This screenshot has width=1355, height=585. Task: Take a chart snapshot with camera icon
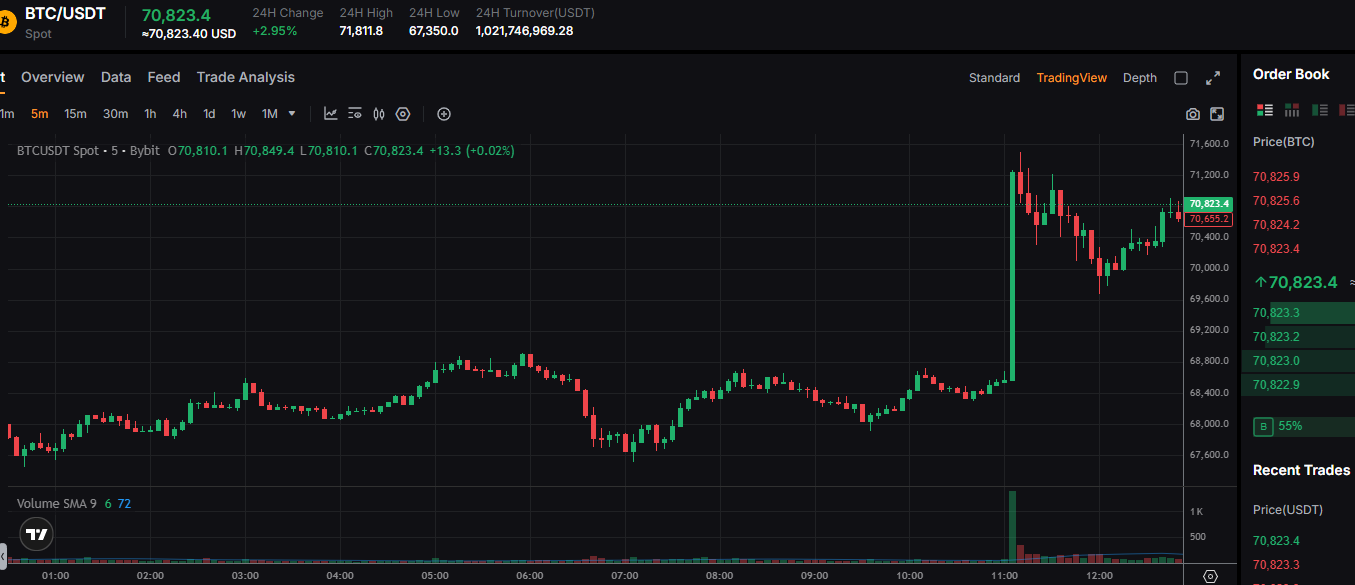coord(1192,114)
